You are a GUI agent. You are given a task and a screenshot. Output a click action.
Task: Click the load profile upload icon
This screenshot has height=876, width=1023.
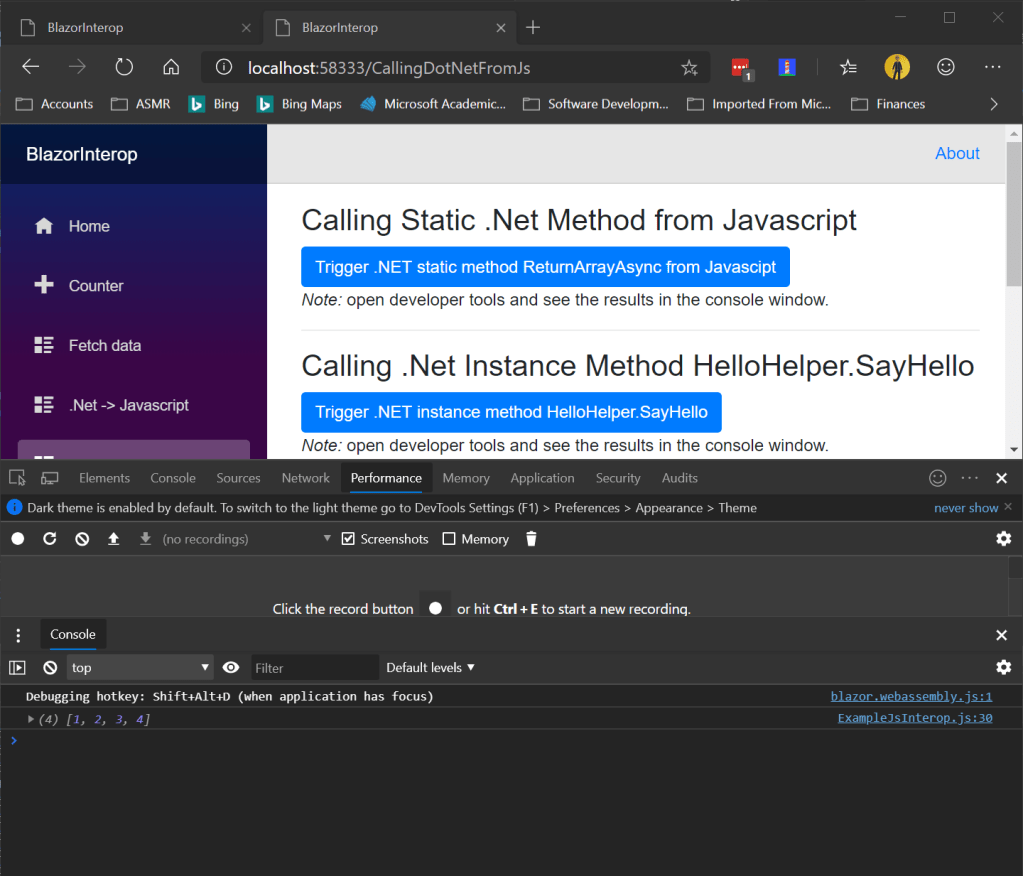pos(114,539)
